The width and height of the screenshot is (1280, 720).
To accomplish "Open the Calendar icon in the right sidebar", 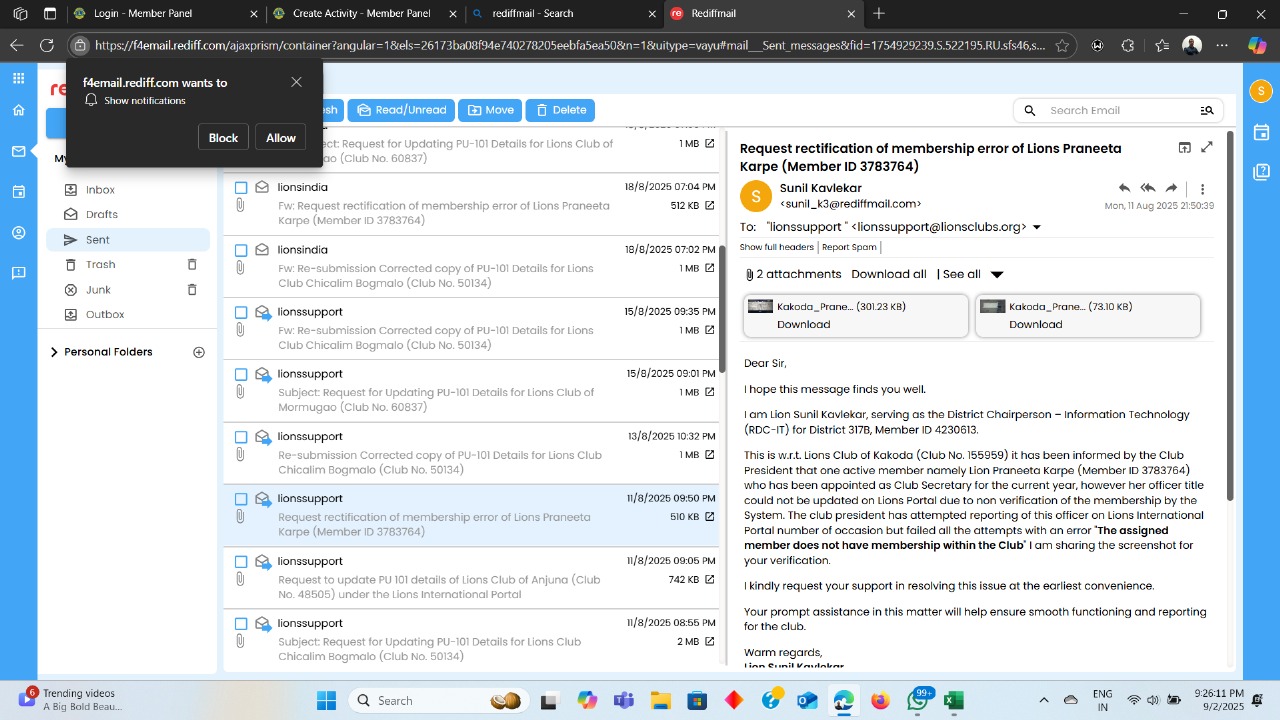I will click(1261, 132).
